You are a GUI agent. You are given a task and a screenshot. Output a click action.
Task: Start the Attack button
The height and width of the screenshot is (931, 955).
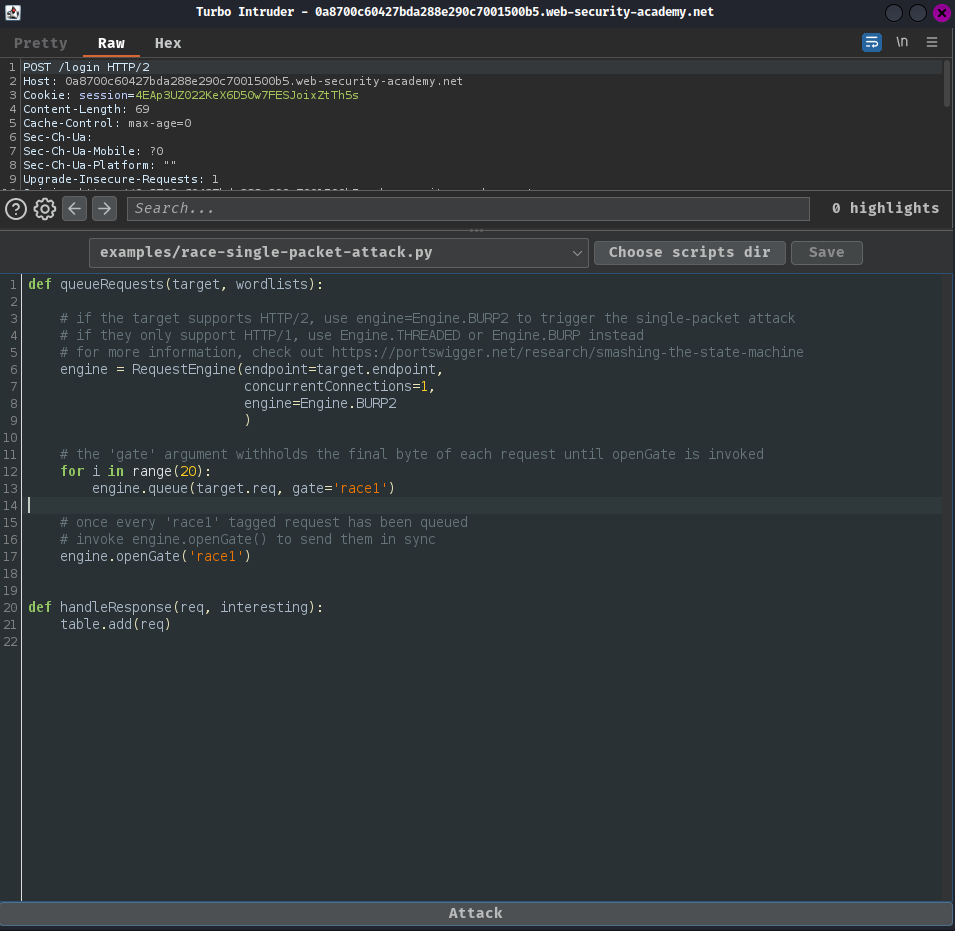[476, 913]
